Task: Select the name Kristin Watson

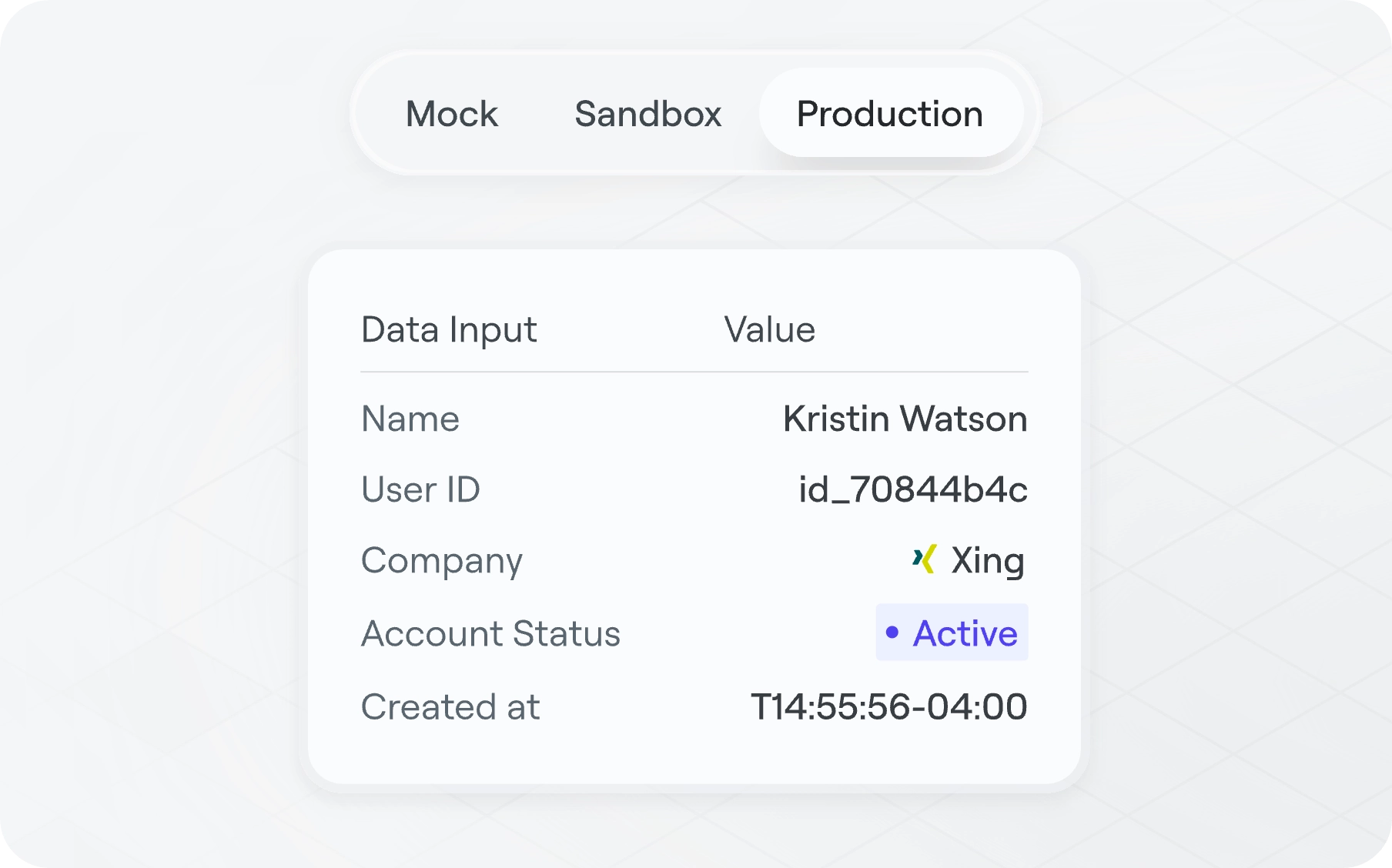Action: 904,419
